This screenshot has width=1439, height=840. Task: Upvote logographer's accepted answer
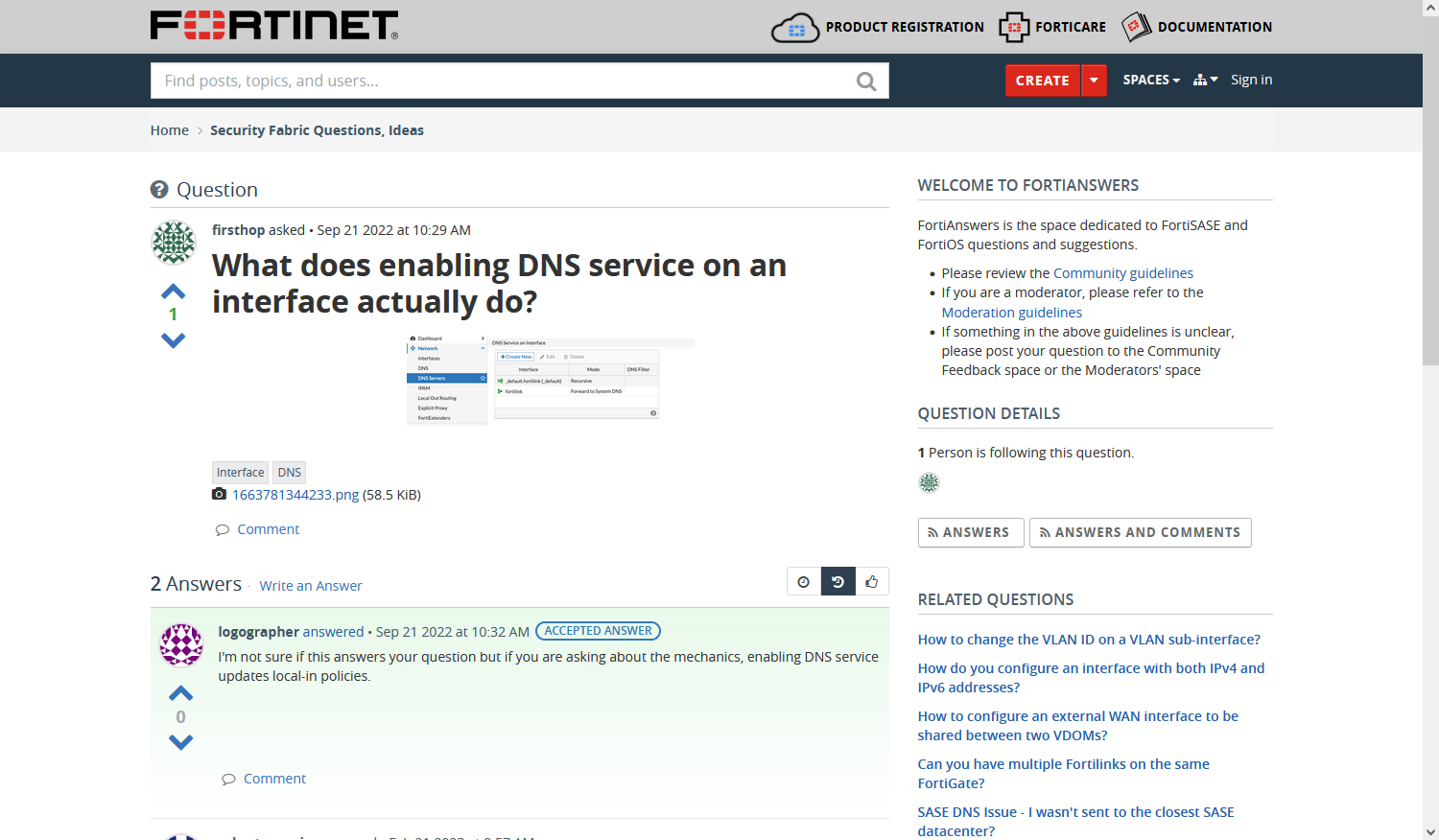180,693
